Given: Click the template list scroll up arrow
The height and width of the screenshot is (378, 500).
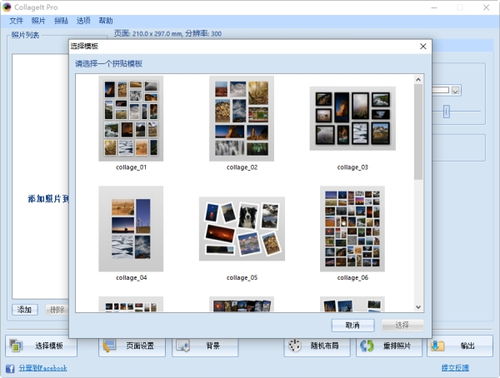Looking at the screenshot, I should point(418,80).
